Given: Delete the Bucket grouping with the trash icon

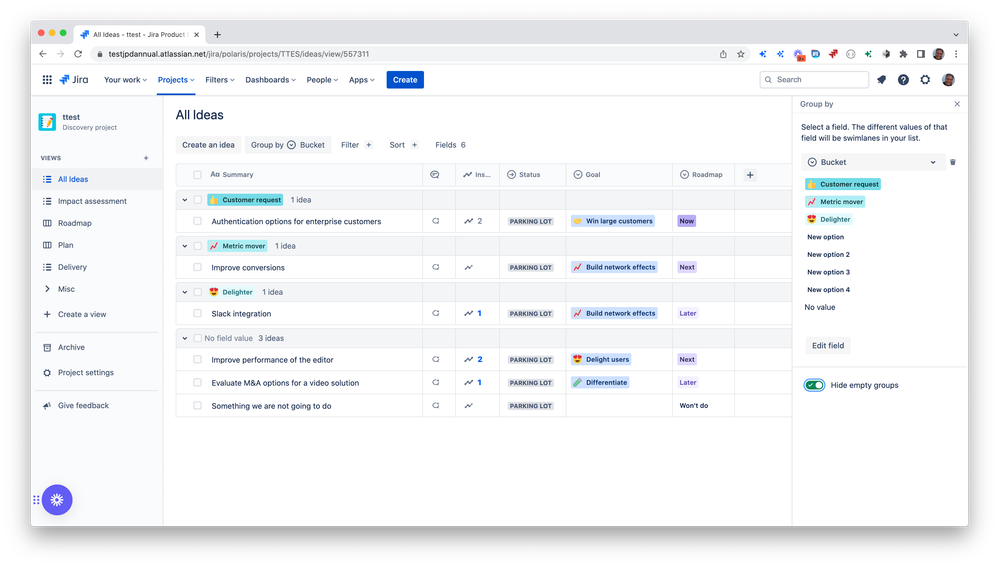Looking at the screenshot, I should pos(953,162).
